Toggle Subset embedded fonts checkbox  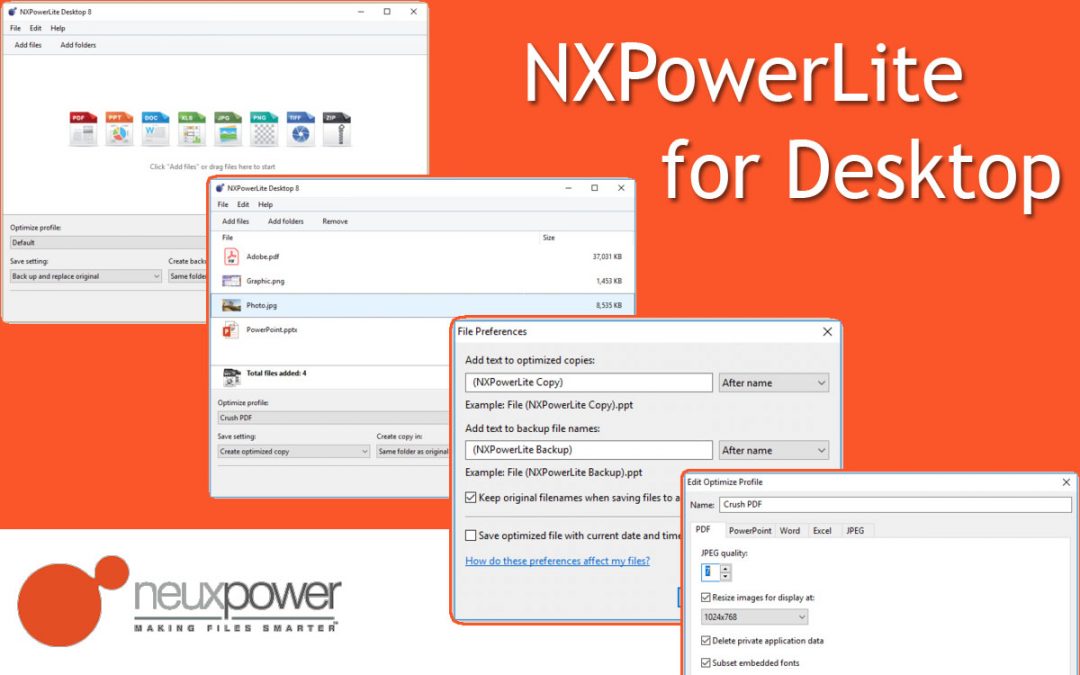click(705, 663)
